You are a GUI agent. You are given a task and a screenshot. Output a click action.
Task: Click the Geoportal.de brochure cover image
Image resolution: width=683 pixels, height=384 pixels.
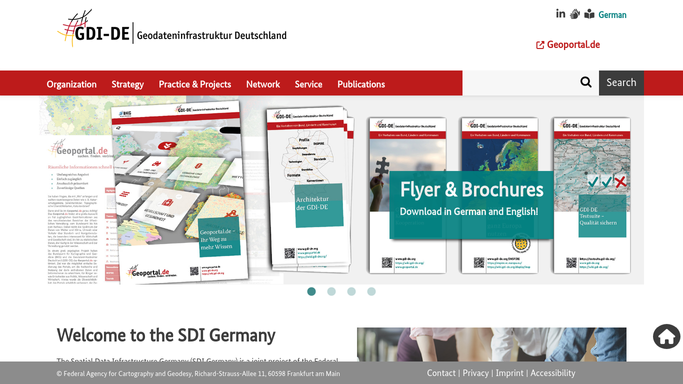tap(179, 192)
